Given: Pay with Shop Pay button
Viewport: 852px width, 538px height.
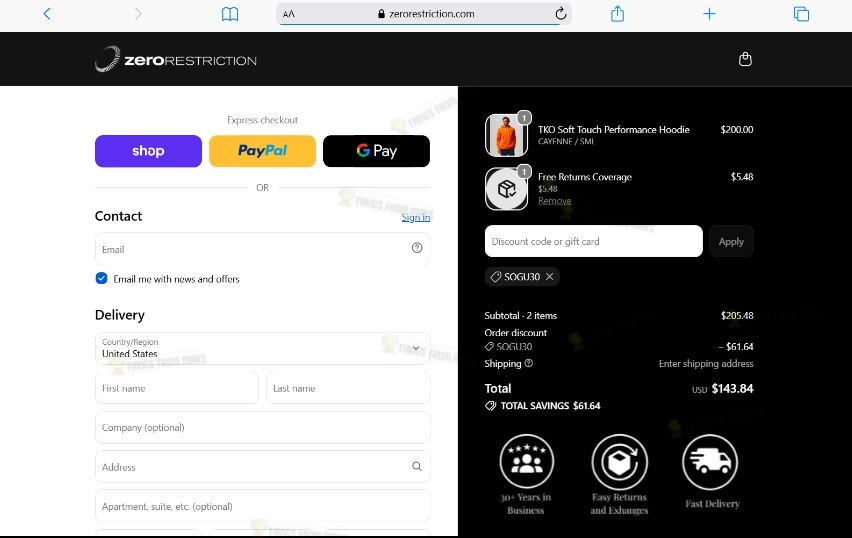Looking at the screenshot, I should (148, 151).
